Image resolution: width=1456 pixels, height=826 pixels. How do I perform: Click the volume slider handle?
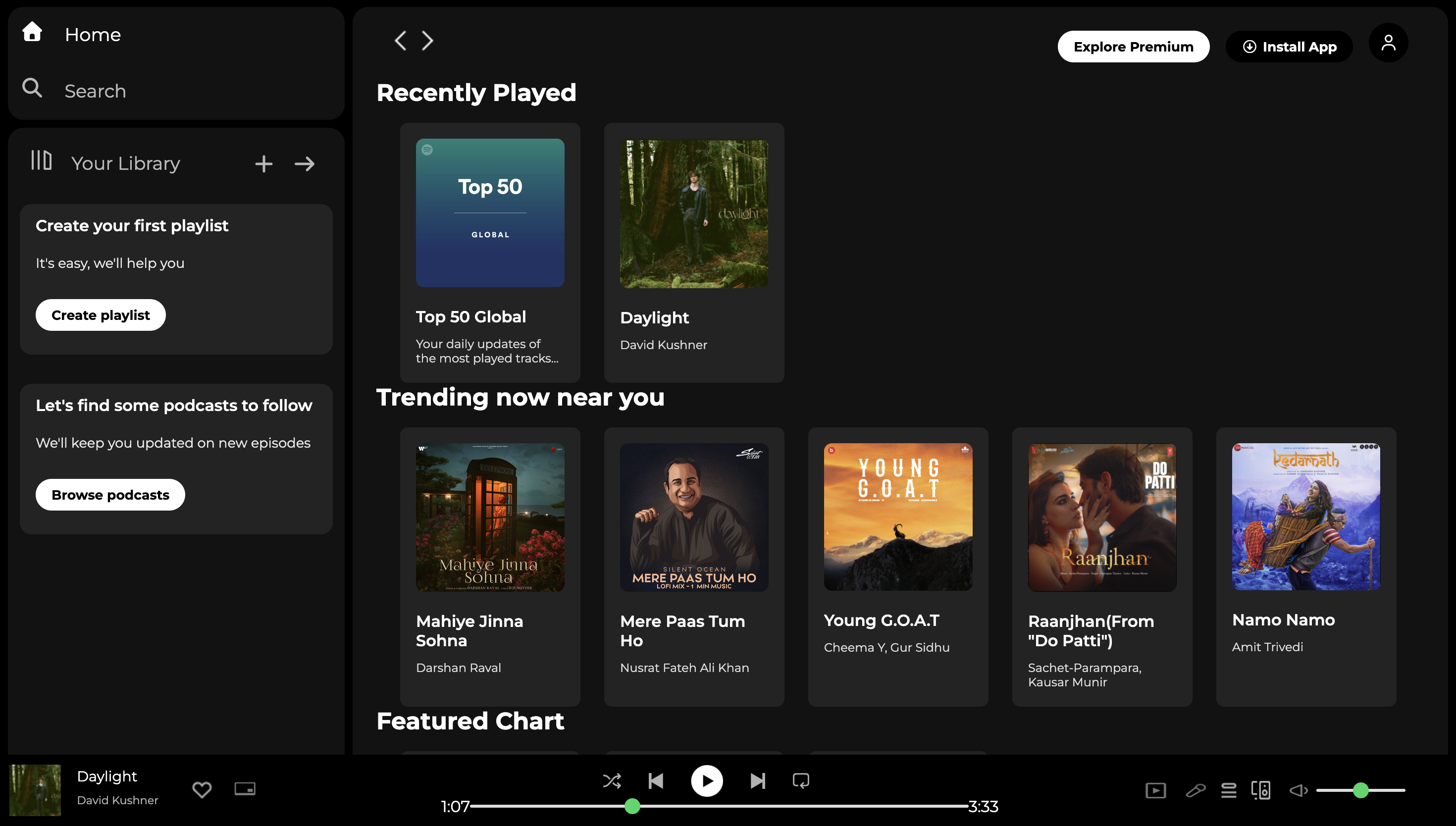click(x=1361, y=790)
